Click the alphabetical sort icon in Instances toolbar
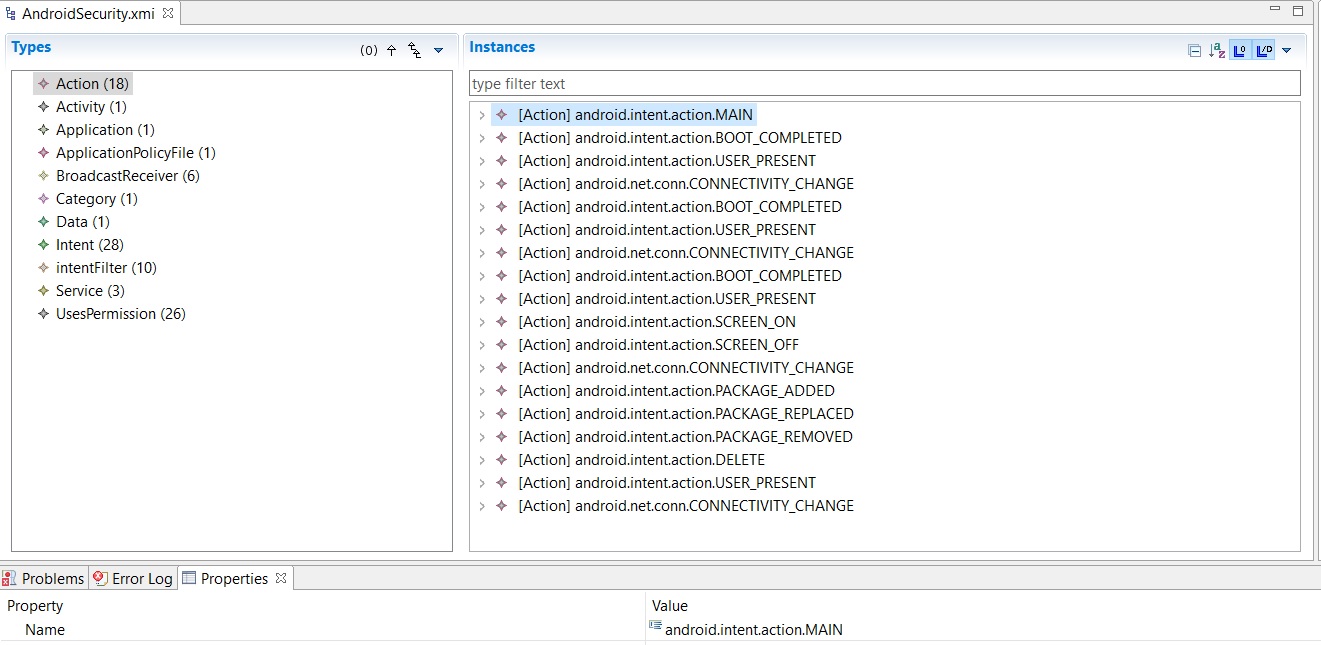Screen dimensions: 1321x645 point(1217,51)
